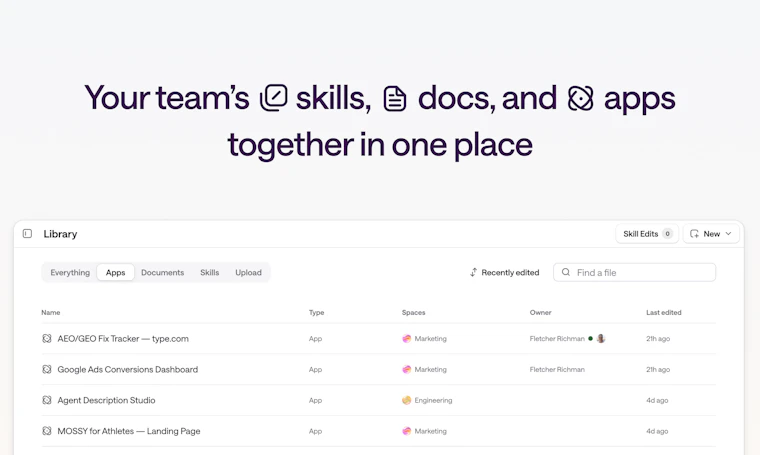This screenshot has height=455, width=760.
Task: Switch to the Everything tab
Action: click(70, 272)
